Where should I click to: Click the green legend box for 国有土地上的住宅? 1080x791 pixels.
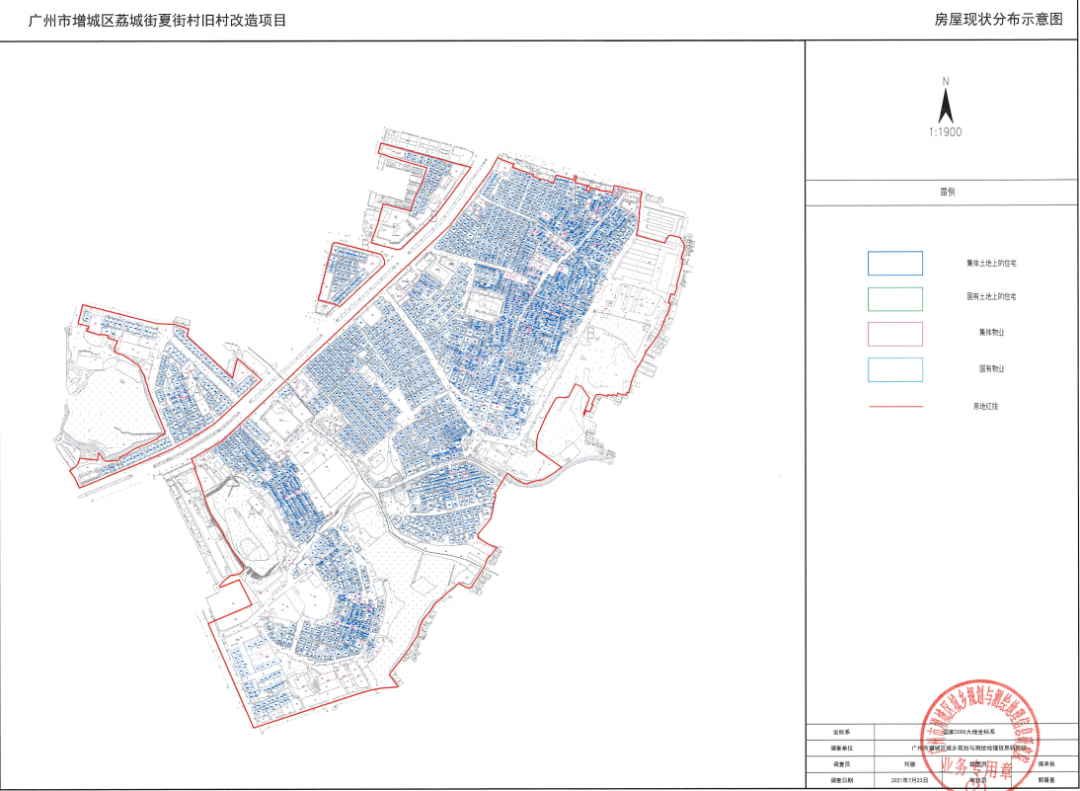[894, 298]
